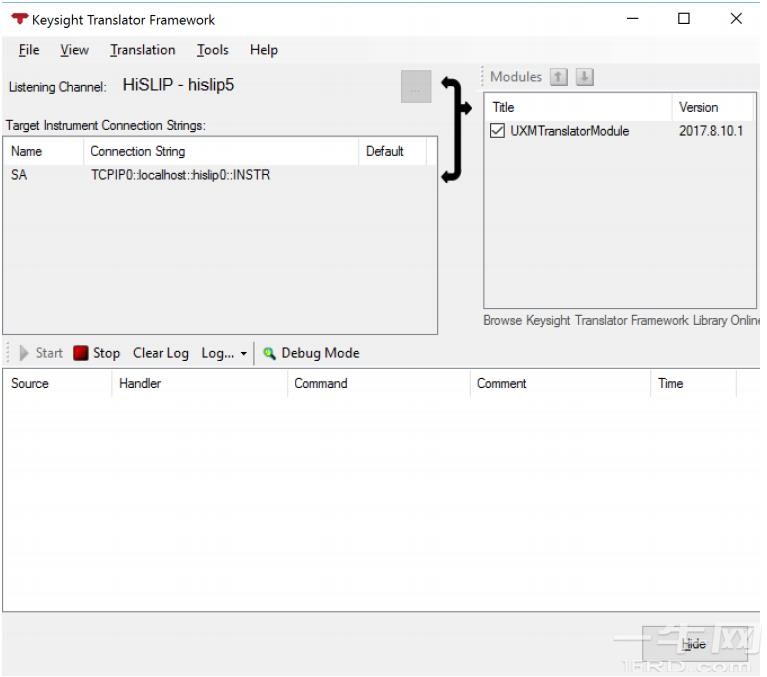Enable Debug Mode via magnifier icon
The image size is (767, 677).
[270, 353]
